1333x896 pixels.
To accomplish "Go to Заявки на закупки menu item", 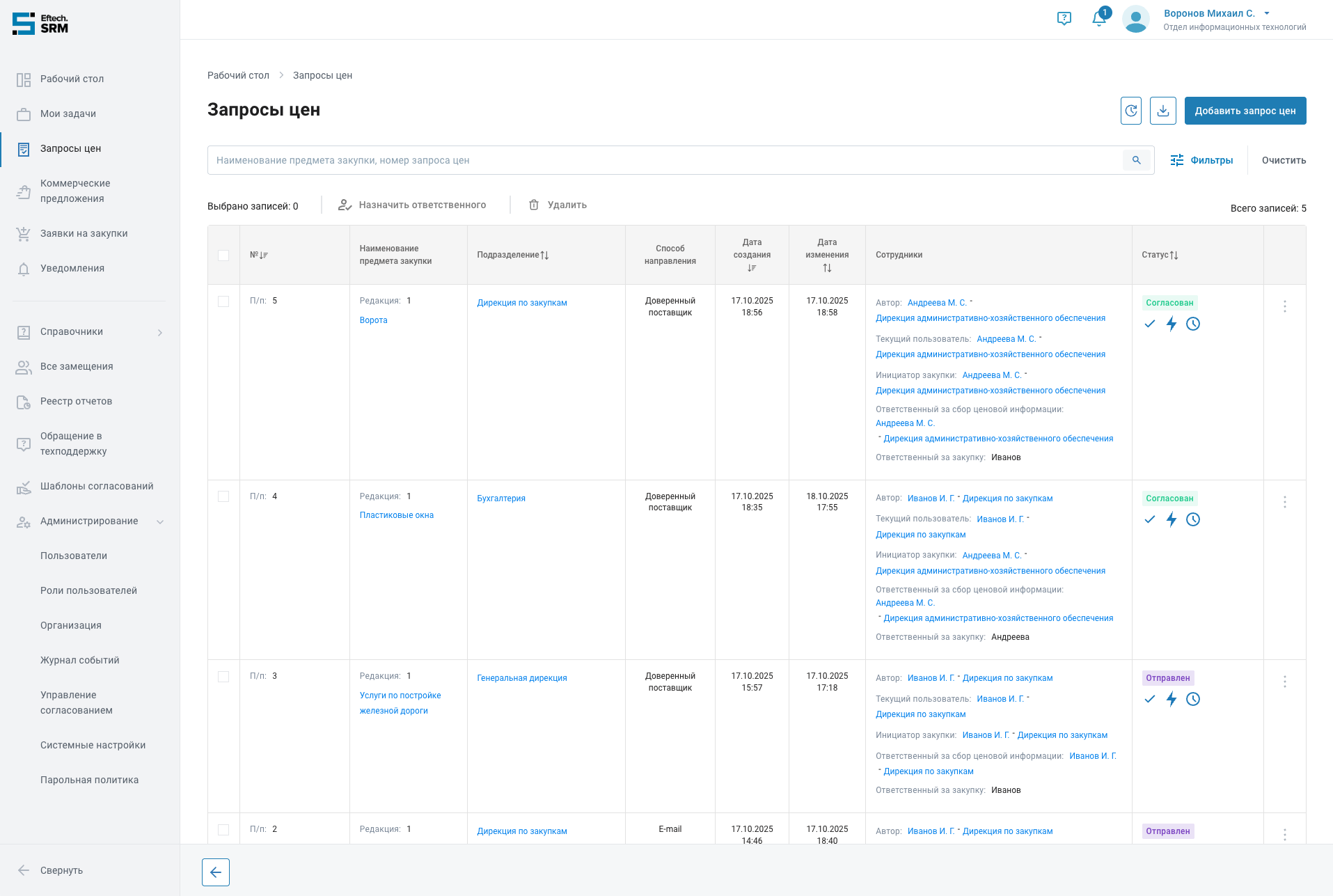I will 84,233.
